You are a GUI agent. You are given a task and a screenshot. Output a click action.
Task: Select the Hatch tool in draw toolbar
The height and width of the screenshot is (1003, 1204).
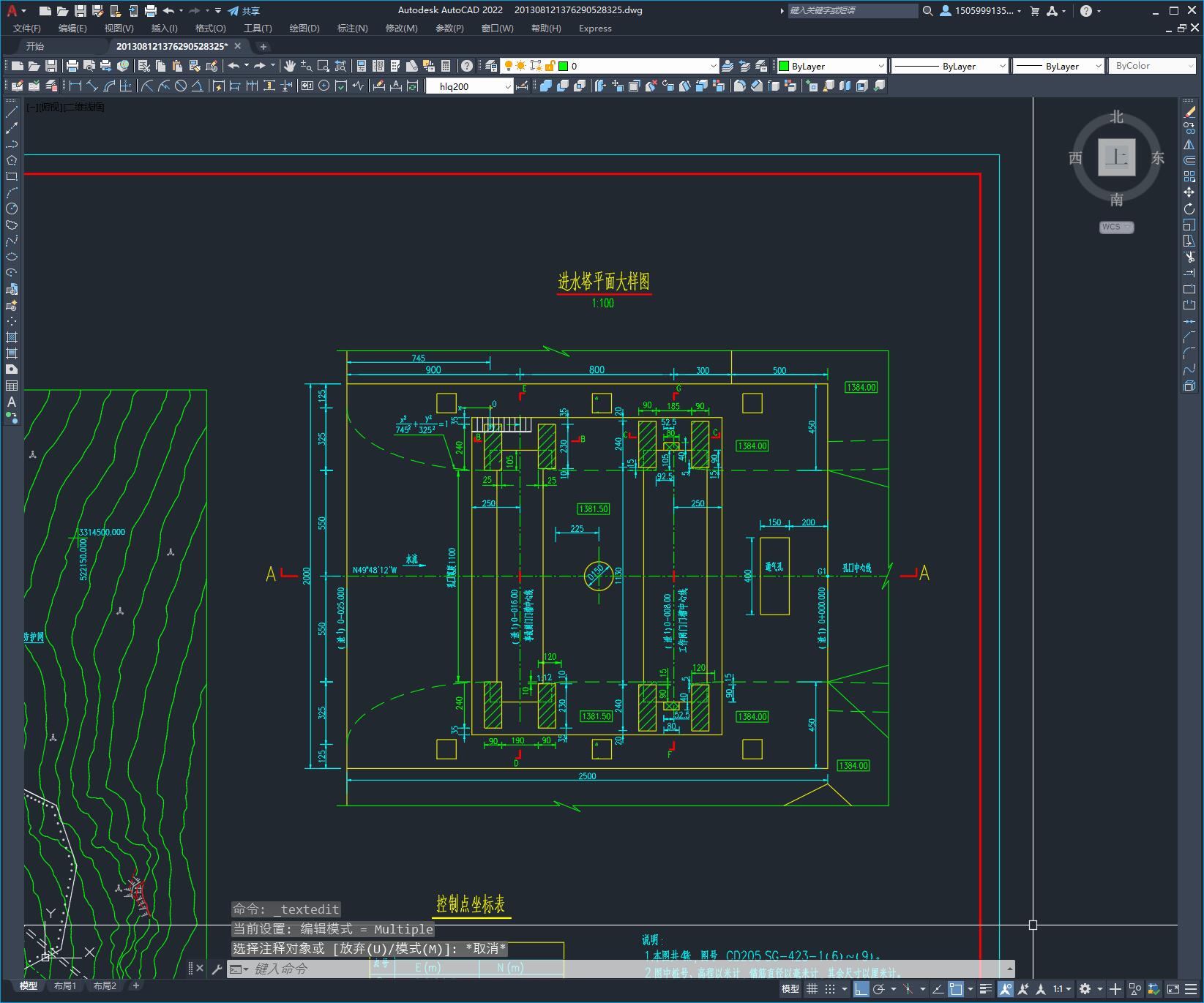pyautogui.click(x=12, y=337)
